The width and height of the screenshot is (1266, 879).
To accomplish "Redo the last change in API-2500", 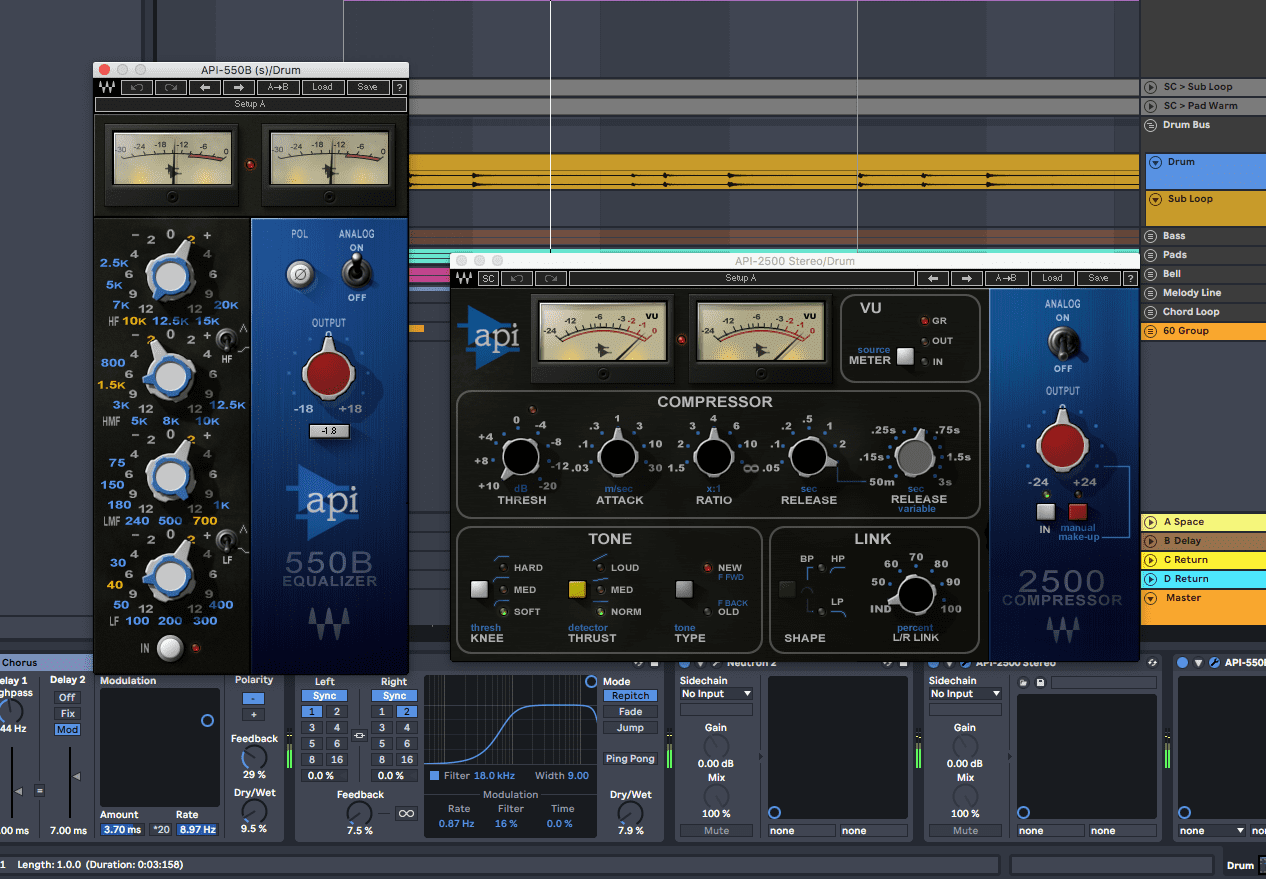I will click(x=552, y=278).
